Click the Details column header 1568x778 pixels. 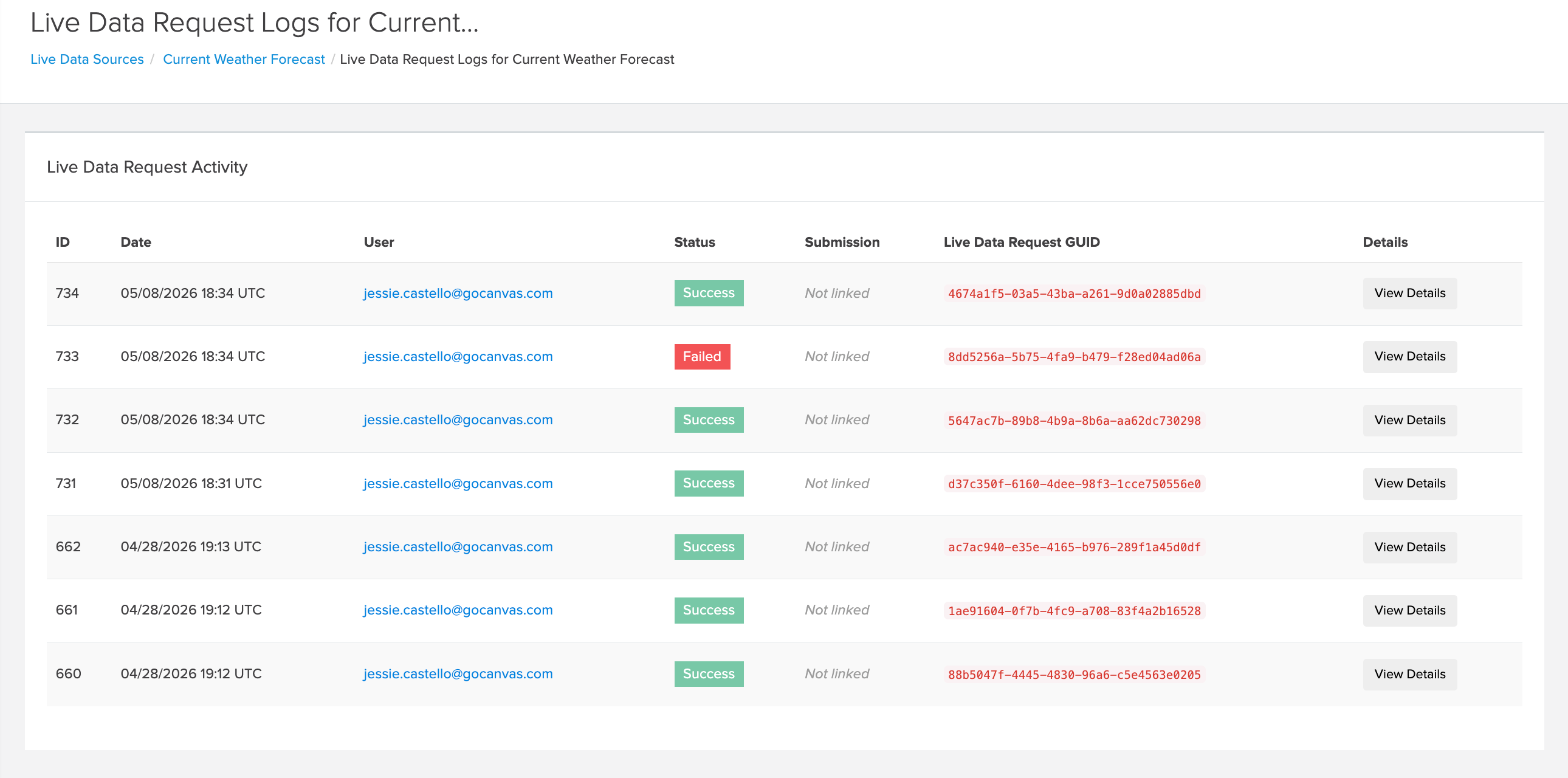click(x=1385, y=243)
